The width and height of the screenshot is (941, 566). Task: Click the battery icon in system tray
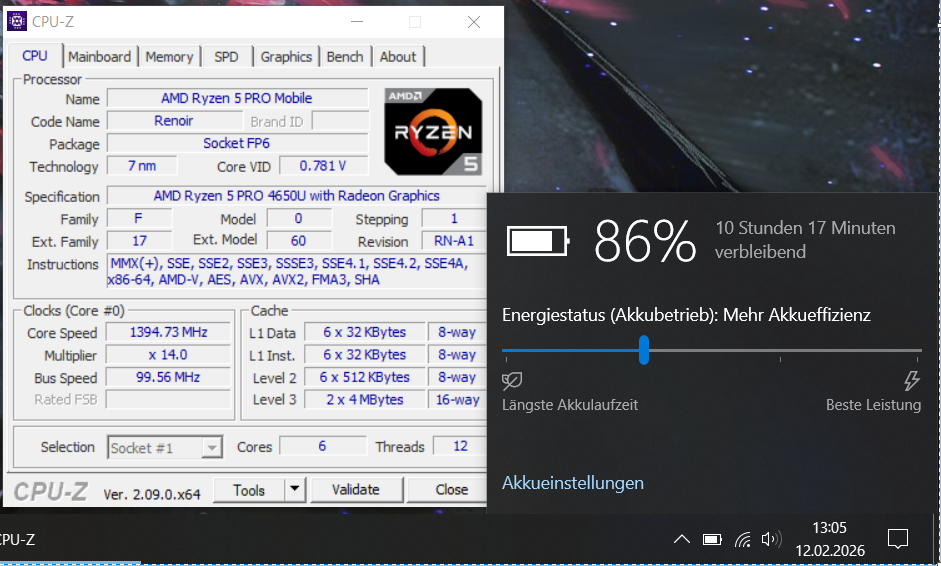pyautogui.click(x=712, y=539)
